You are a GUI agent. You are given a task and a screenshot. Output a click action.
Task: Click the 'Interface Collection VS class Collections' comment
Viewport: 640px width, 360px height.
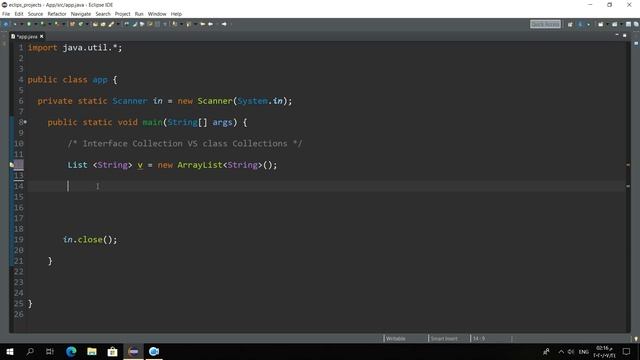[x=185, y=144]
